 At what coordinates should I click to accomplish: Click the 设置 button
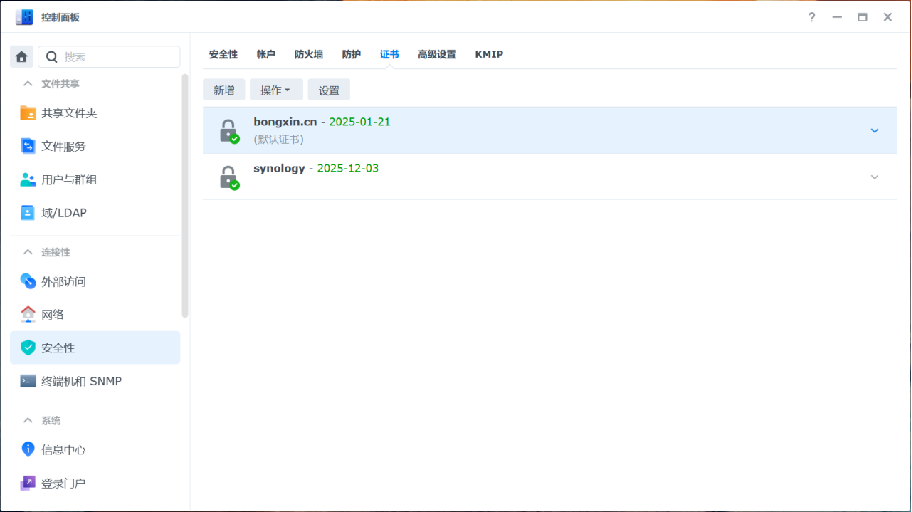(x=329, y=90)
